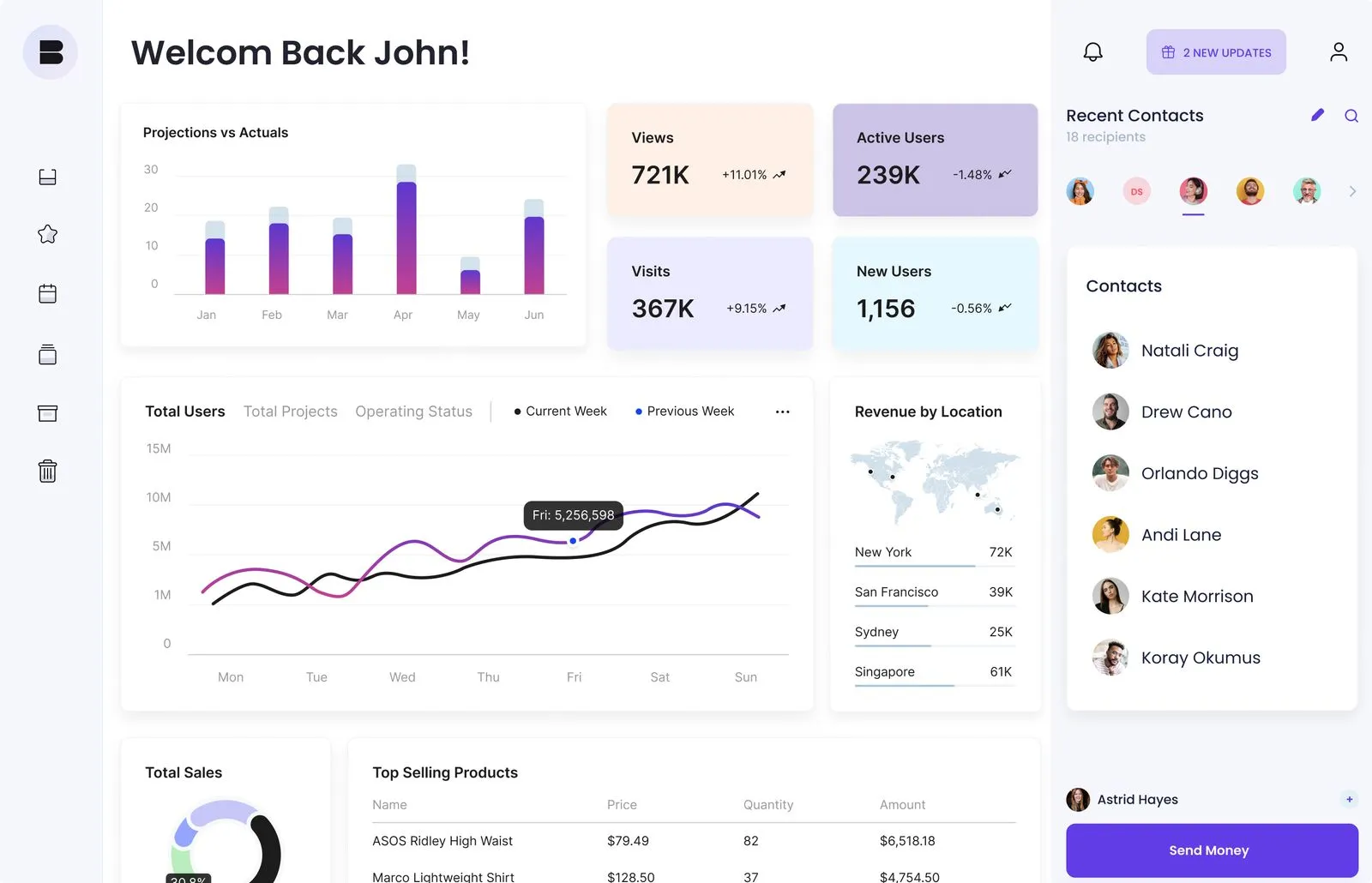Select the DS recent contact avatar
The image size is (1372, 883).
pos(1136,190)
